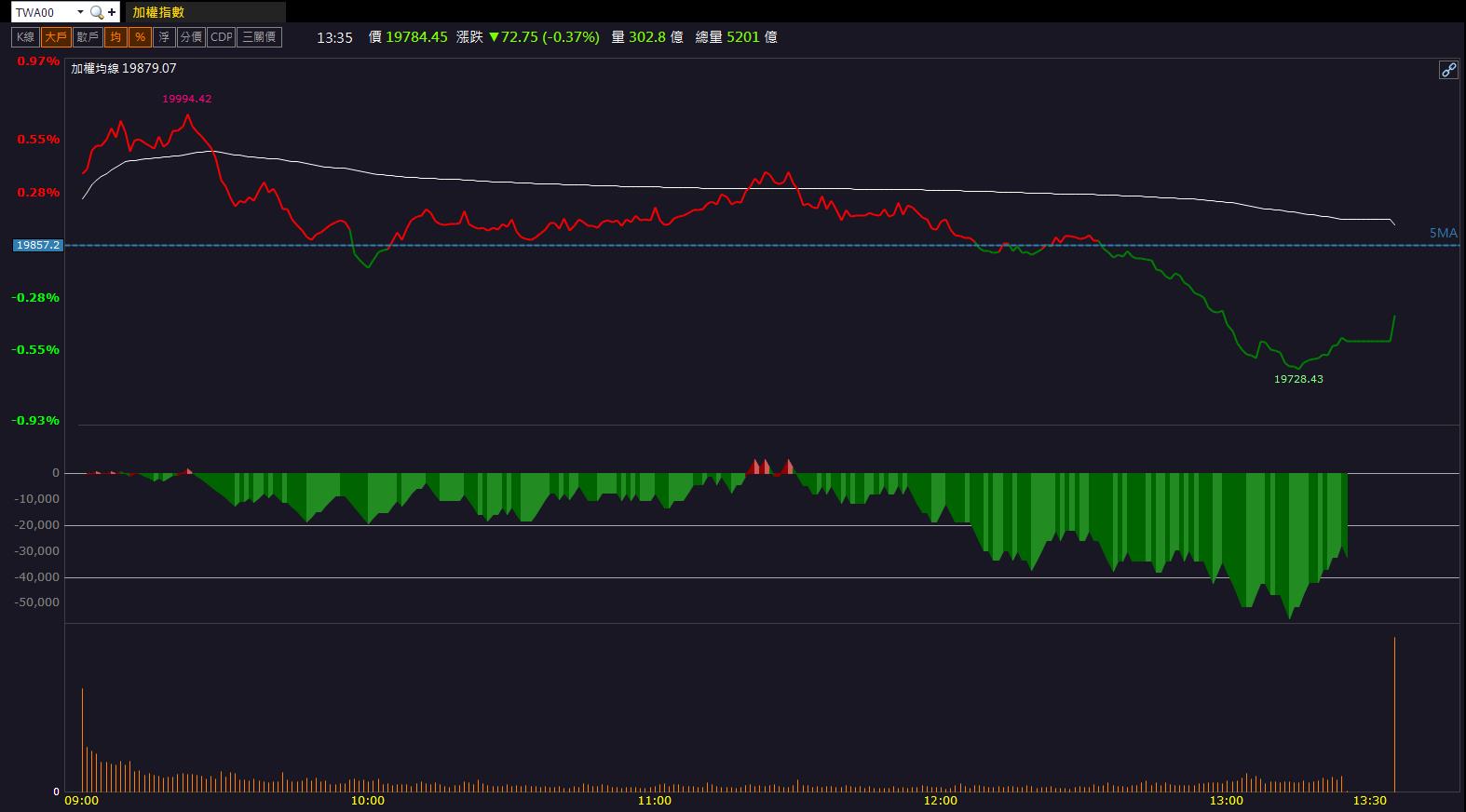Click the -50,000 axis label
The height and width of the screenshot is (812, 1466).
(x=37, y=602)
